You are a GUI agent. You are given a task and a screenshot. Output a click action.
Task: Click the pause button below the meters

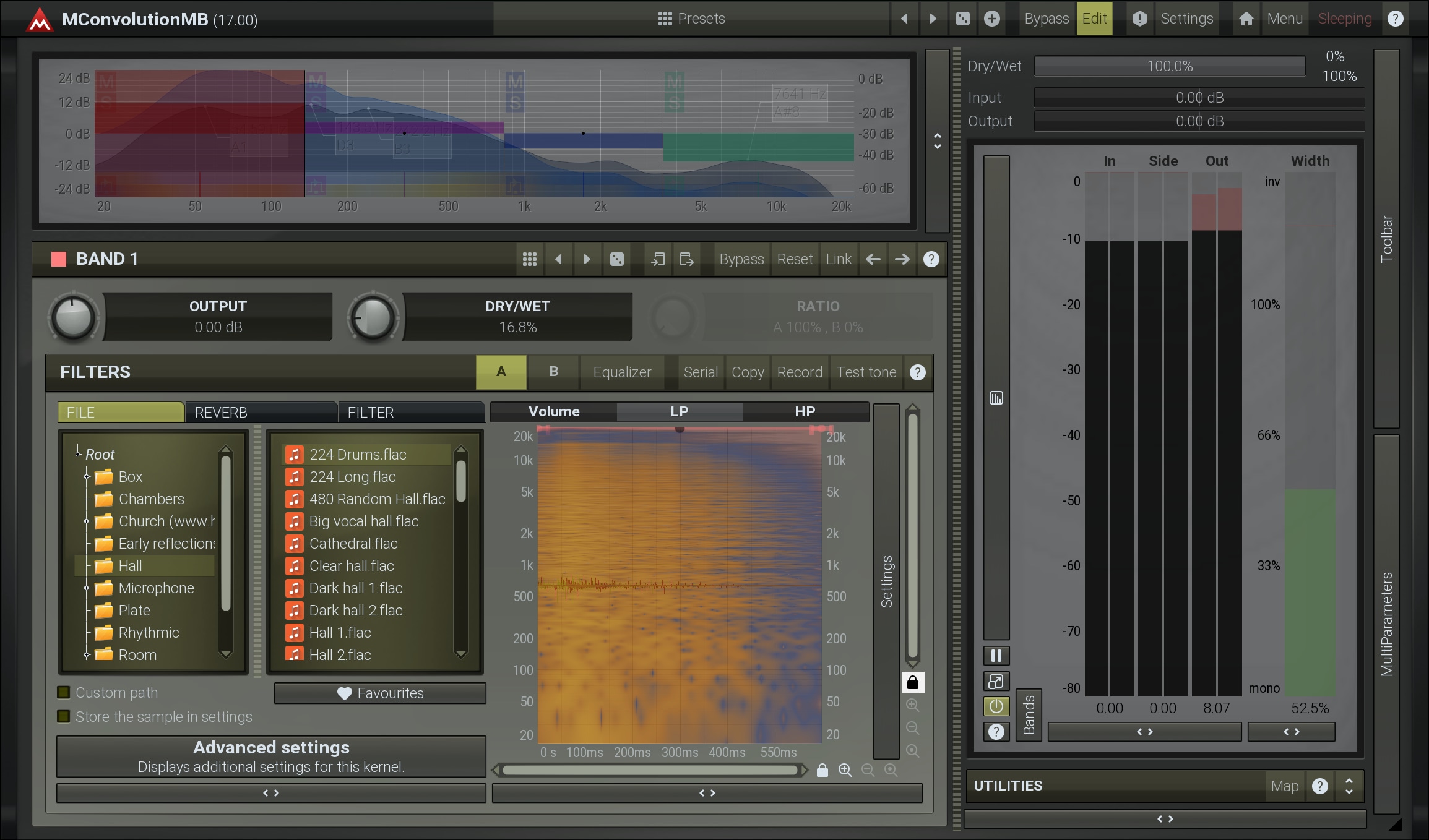tap(996, 656)
